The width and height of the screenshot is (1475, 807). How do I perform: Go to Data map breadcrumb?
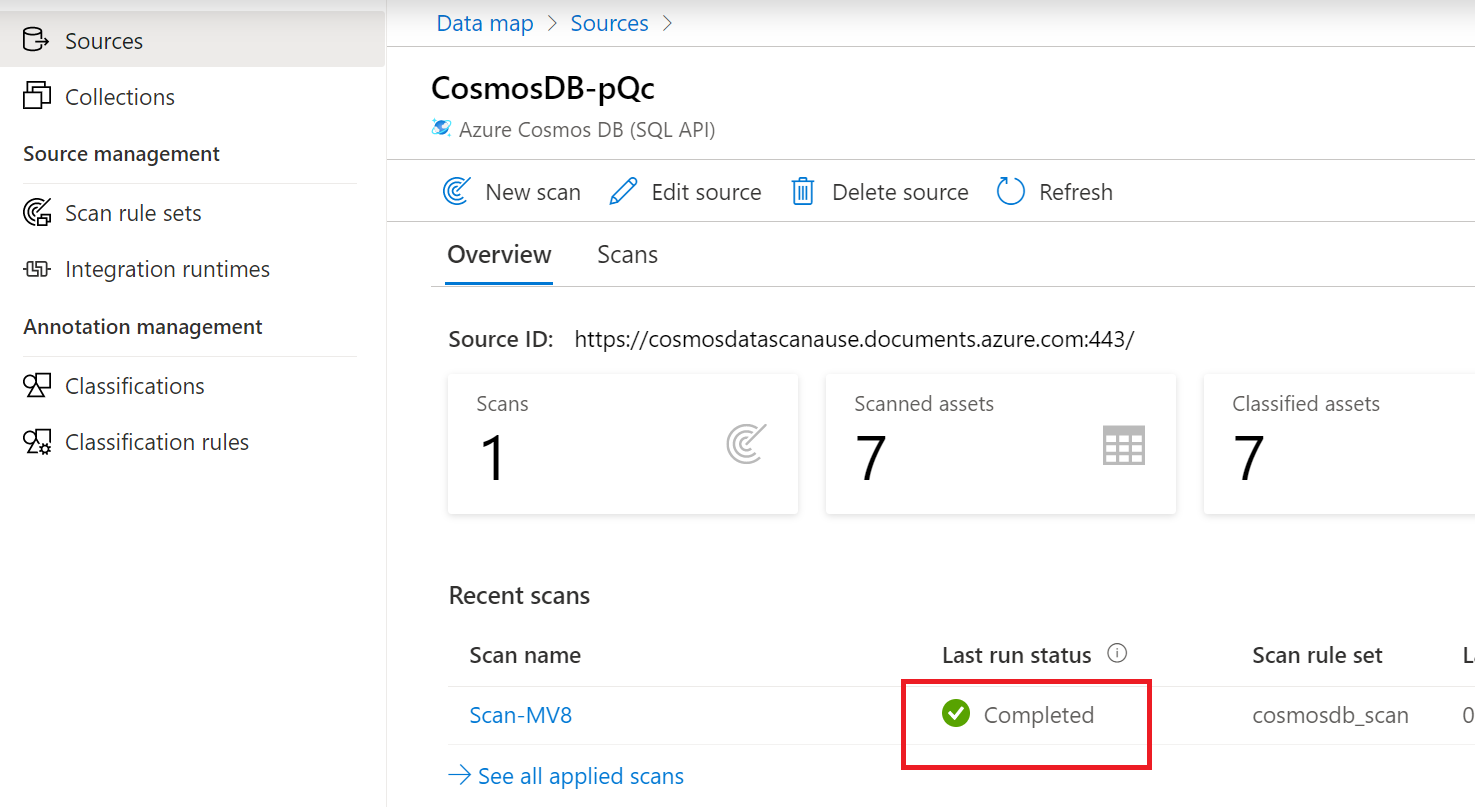[x=485, y=23]
